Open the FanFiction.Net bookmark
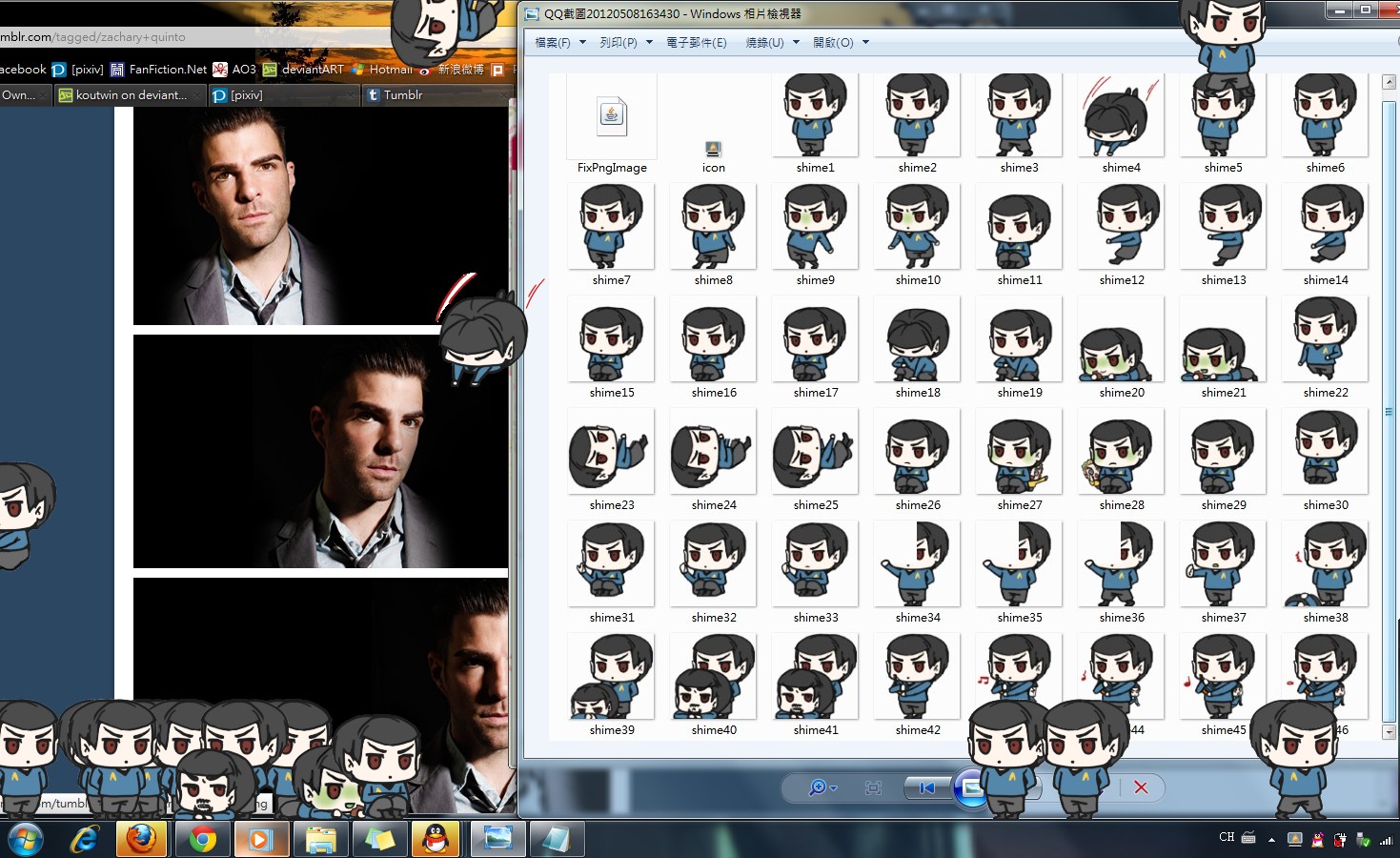 coord(159,70)
